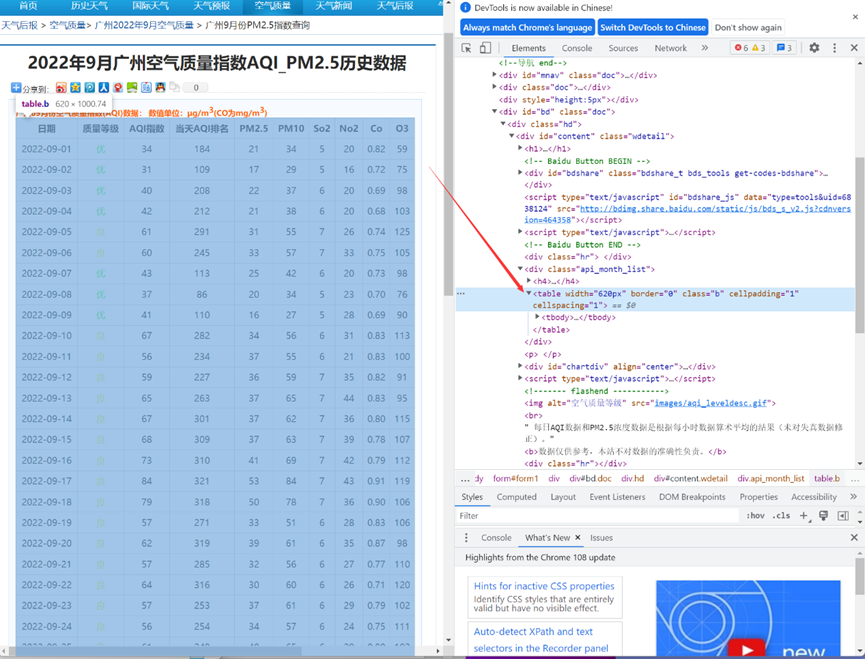Image resolution: width=865 pixels, height=659 pixels.
Task: Open the Event Listeners tab
Action: (617, 497)
